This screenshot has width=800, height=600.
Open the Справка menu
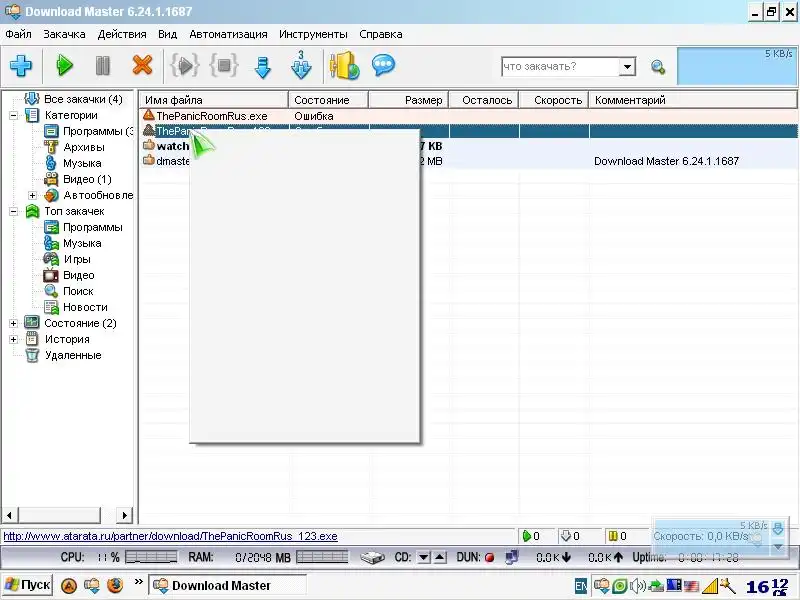tap(381, 34)
